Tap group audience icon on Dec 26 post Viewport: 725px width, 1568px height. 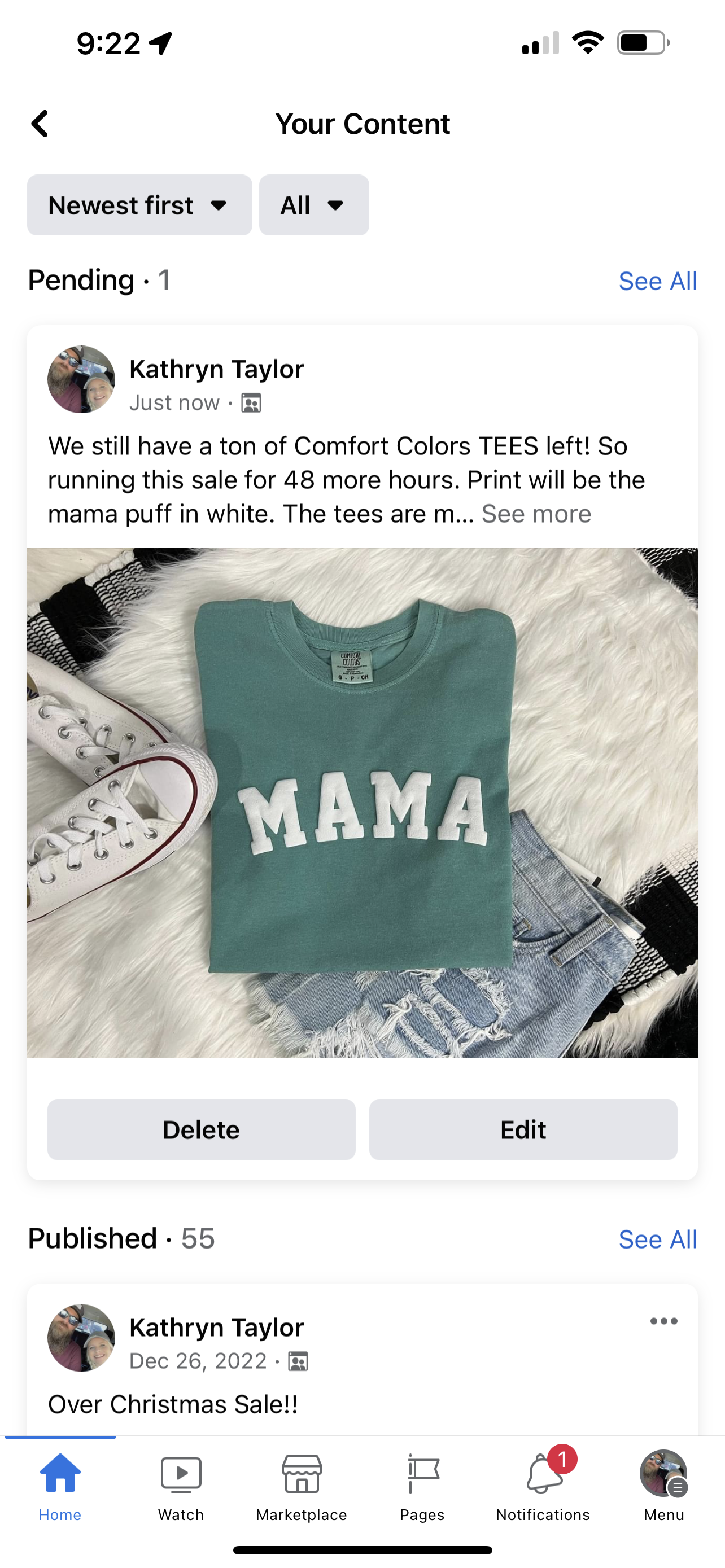298,1361
